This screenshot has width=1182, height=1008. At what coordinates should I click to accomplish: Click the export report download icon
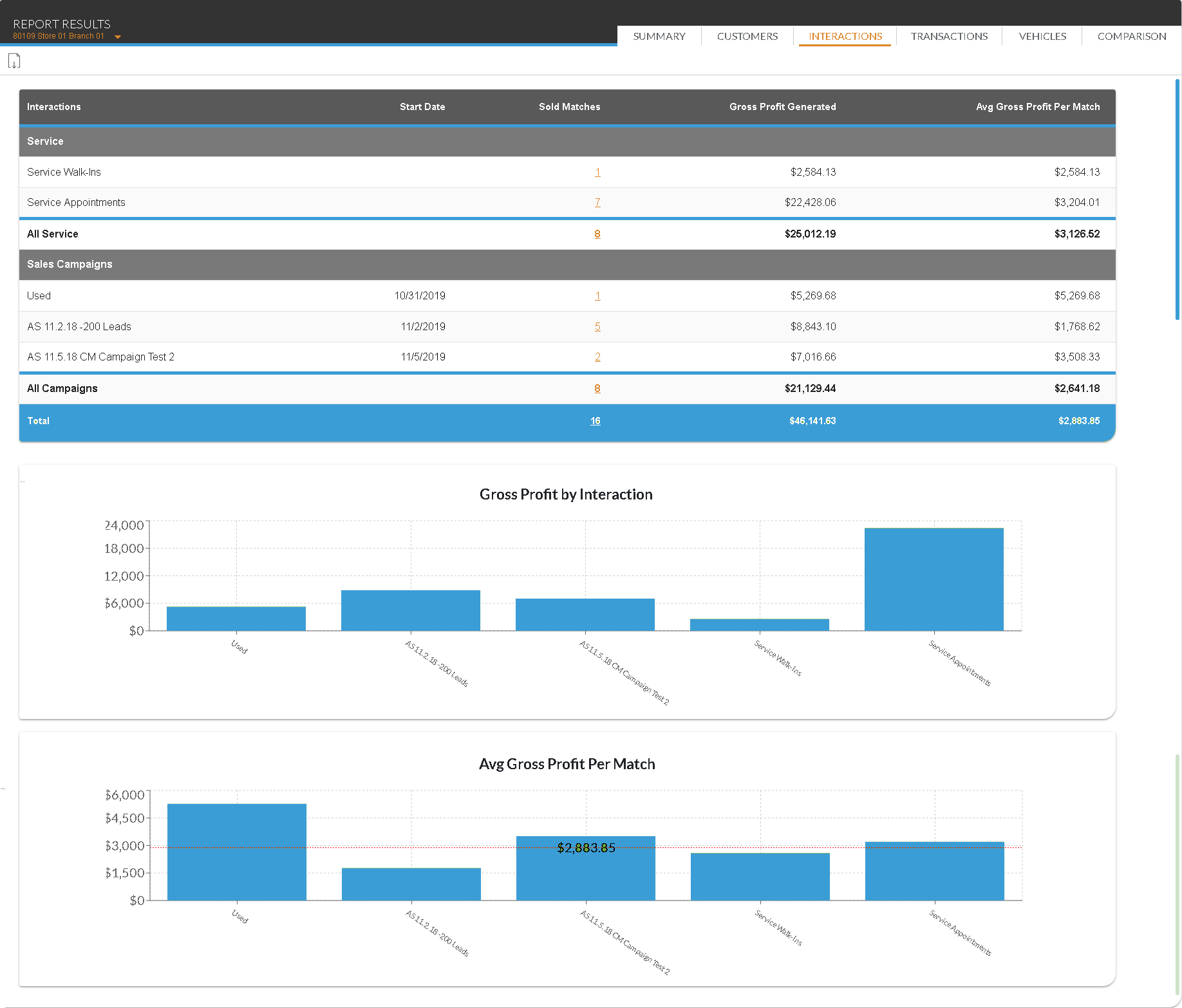14,61
